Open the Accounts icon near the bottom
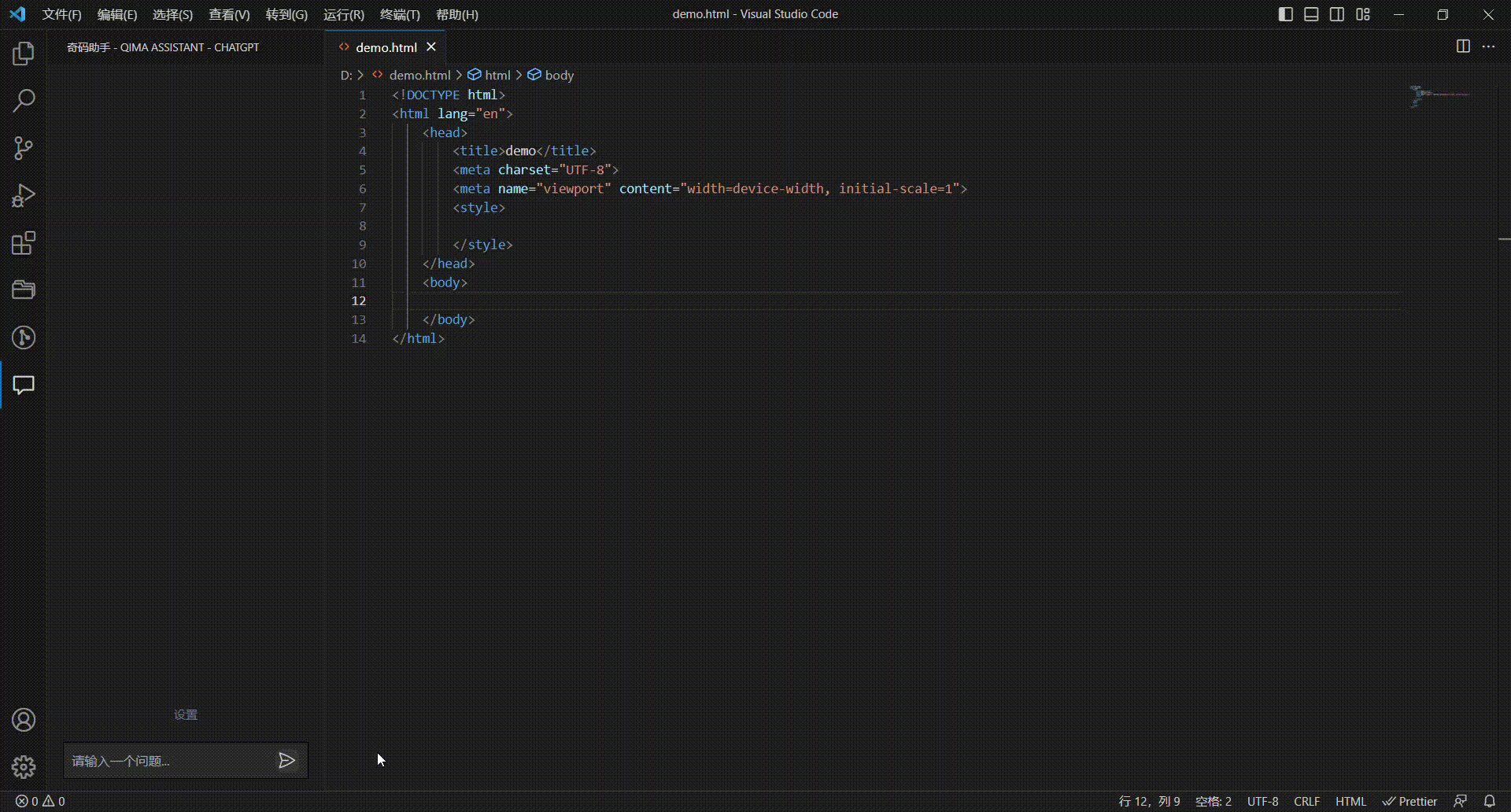1511x812 pixels. 24,719
